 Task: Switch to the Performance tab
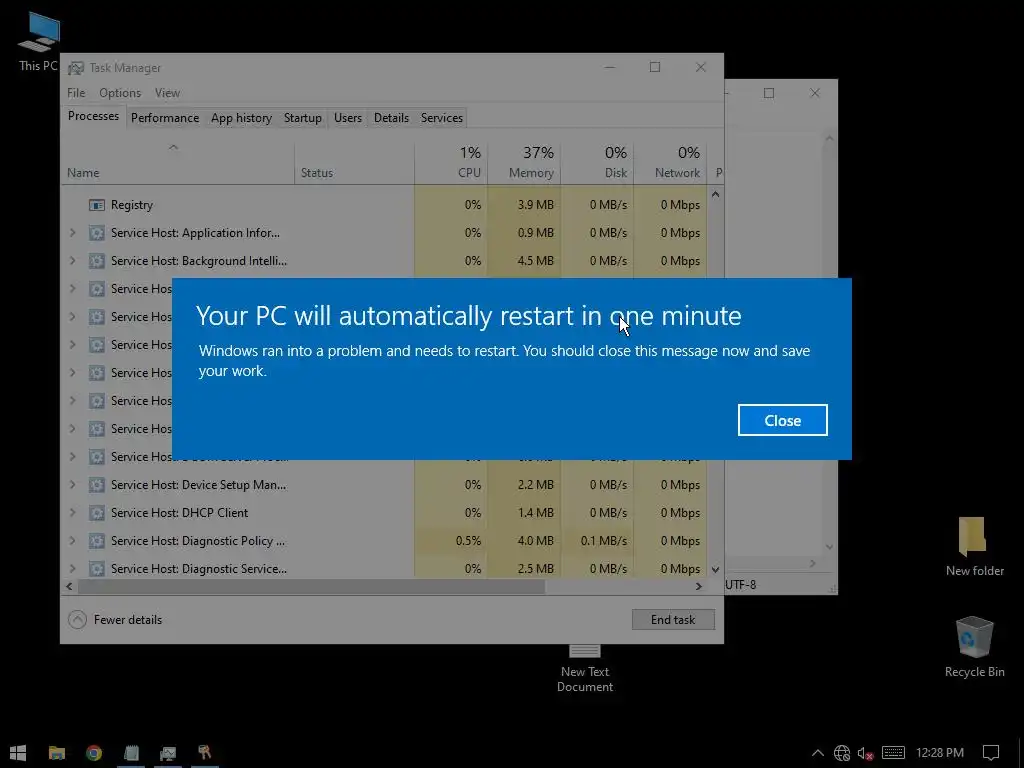pos(165,118)
